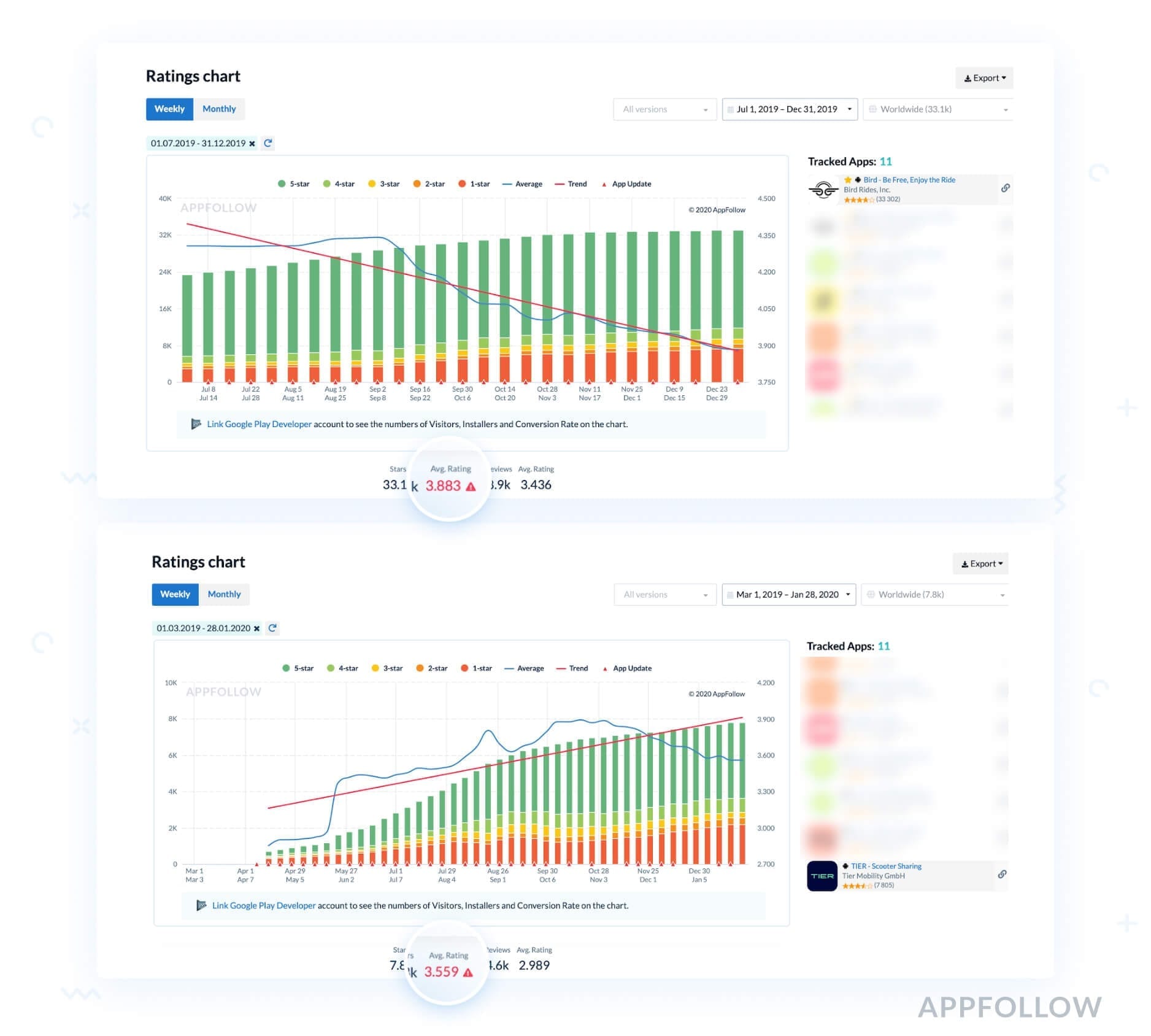This screenshot has width=1151, height=1036.
Task: Click the TIER app logo icon
Action: pos(822,876)
